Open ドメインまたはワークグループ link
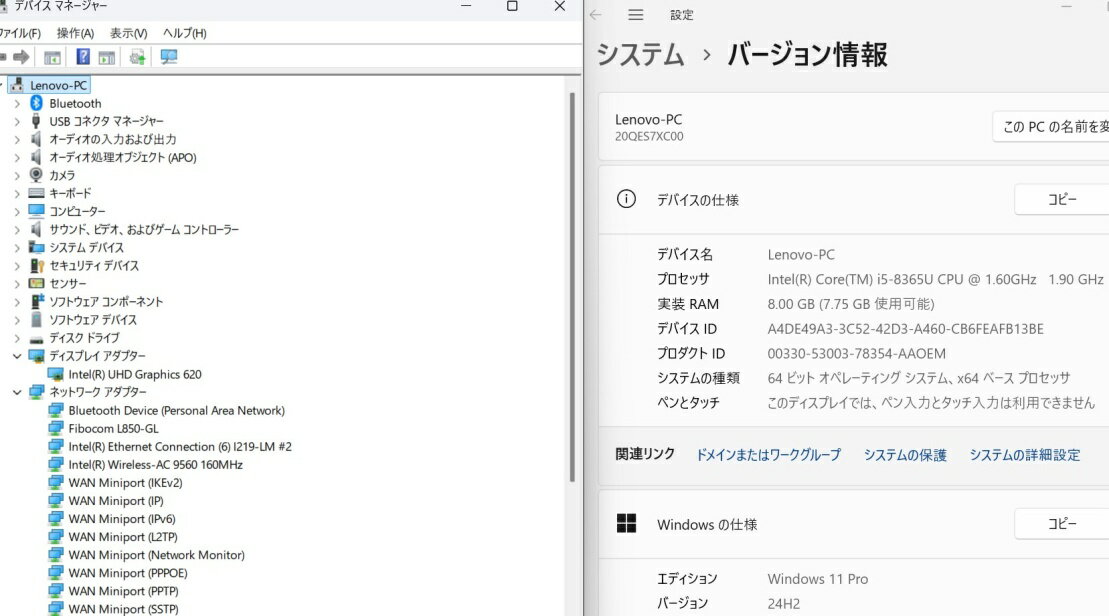The width and height of the screenshot is (1109, 616). 769,455
